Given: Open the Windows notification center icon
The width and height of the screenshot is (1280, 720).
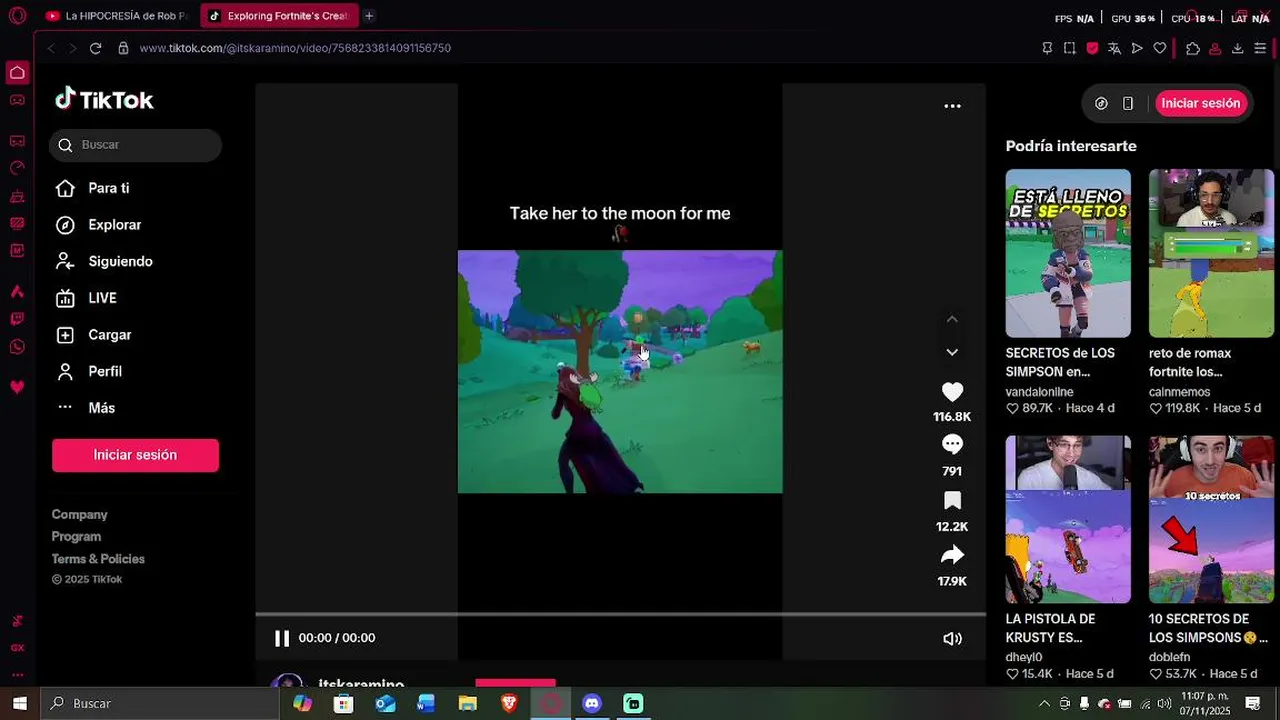Looking at the screenshot, I should (x=1252, y=703).
